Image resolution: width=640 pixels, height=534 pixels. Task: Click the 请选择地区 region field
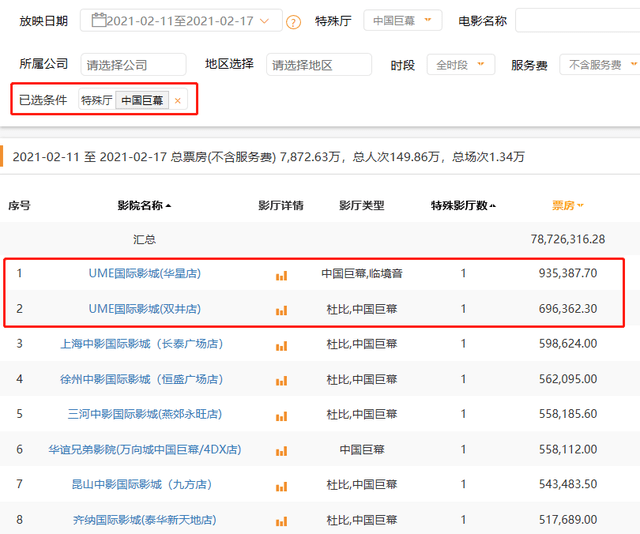(319, 65)
